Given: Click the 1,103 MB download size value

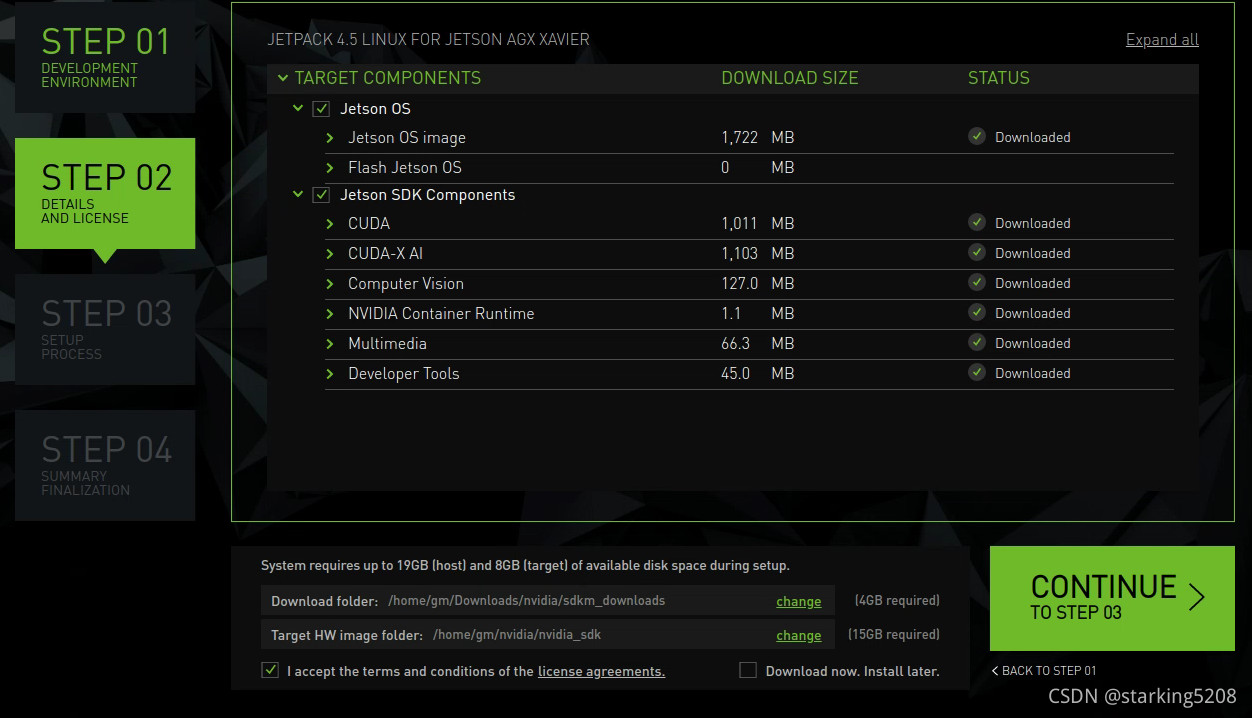Looking at the screenshot, I should point(757,254).
